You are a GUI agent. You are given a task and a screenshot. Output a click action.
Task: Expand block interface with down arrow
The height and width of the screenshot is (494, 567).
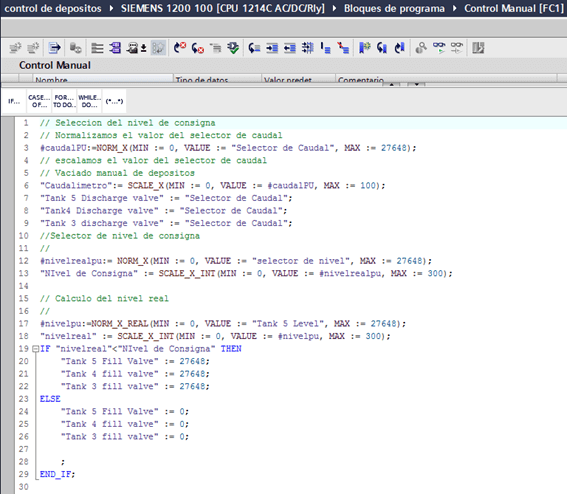click(417, 84)
